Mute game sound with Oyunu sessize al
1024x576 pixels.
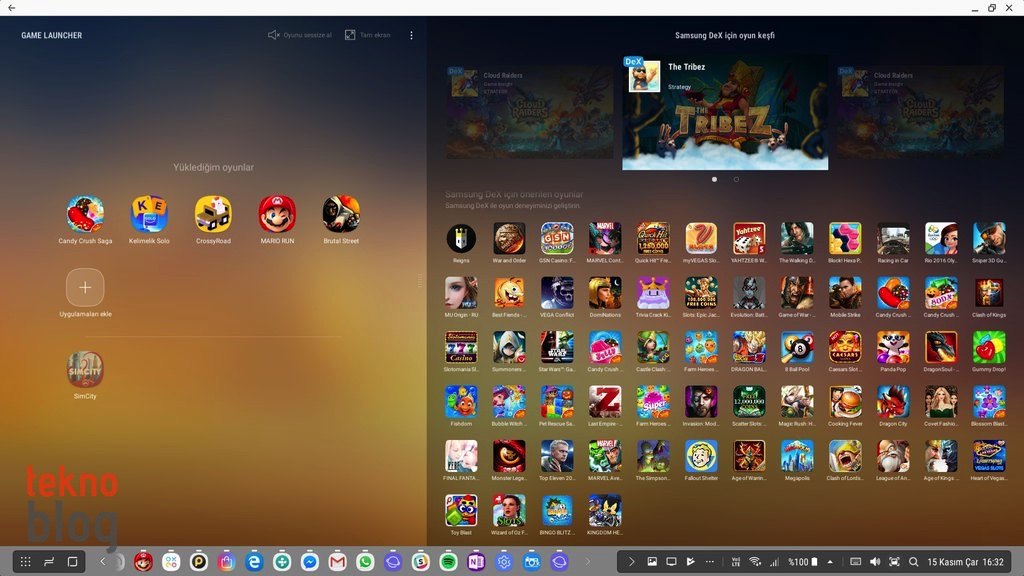(x=300, y=35)
